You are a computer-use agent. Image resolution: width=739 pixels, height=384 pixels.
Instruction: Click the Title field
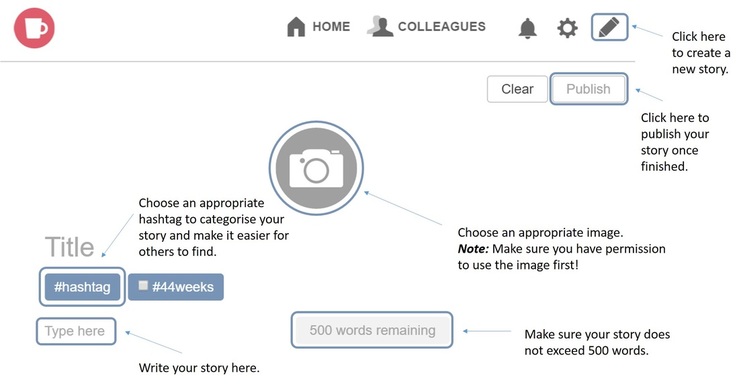[70, 247]
